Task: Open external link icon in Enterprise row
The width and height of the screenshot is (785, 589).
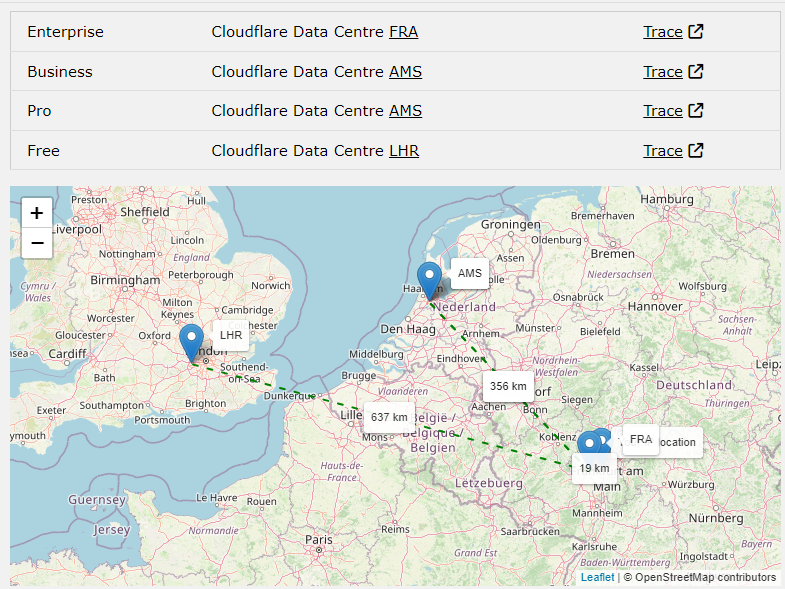Action: coord(696,31)
